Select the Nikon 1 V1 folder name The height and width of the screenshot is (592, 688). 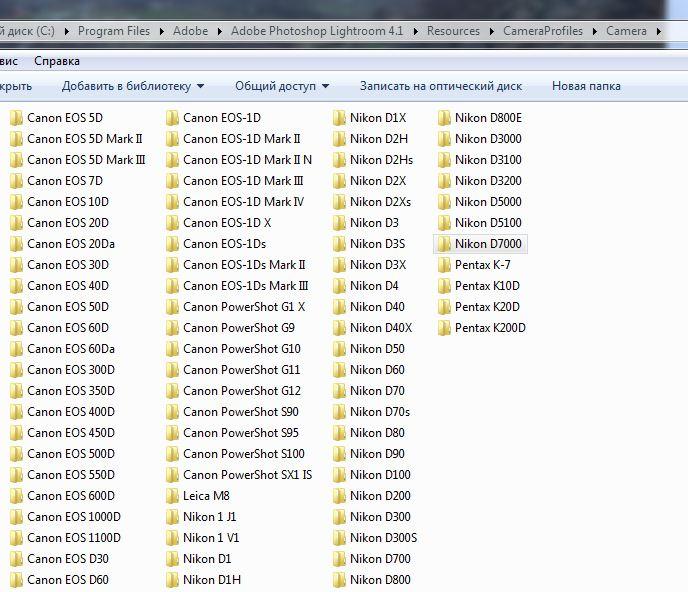coord(211,538)
